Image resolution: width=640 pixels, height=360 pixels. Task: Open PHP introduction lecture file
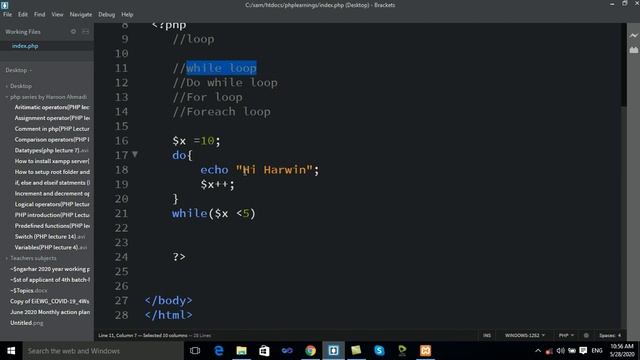click(x=52, y=215)
